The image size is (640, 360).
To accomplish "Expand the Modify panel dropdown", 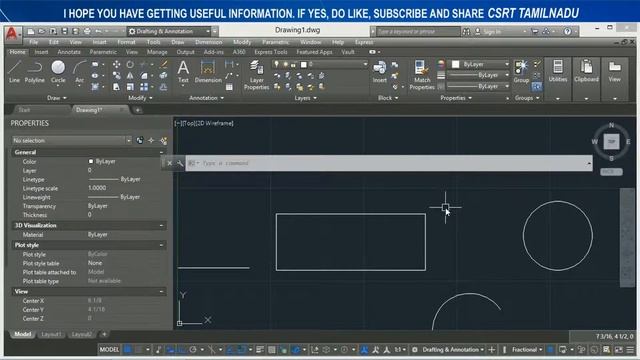I will pos(140,98).
